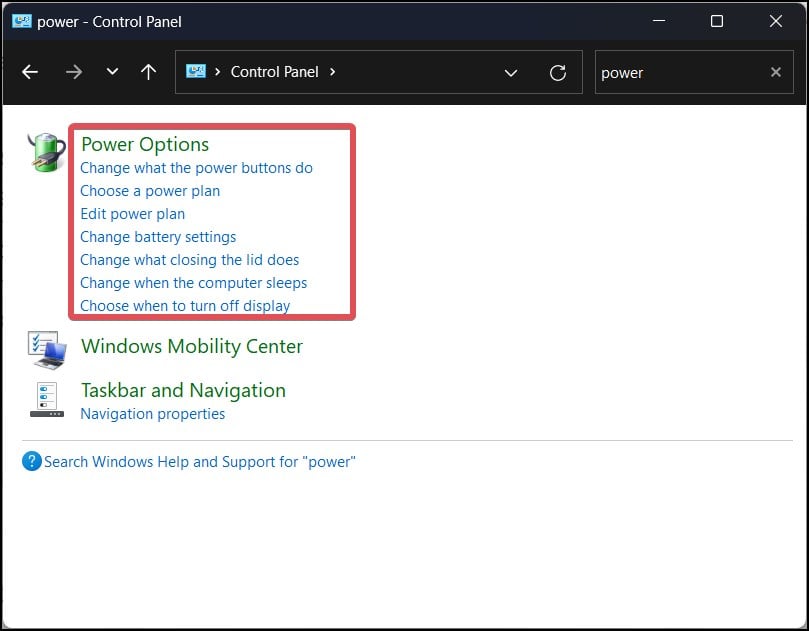
Task: Open Windows Mobility Center heading
Action: pos(192,346)
